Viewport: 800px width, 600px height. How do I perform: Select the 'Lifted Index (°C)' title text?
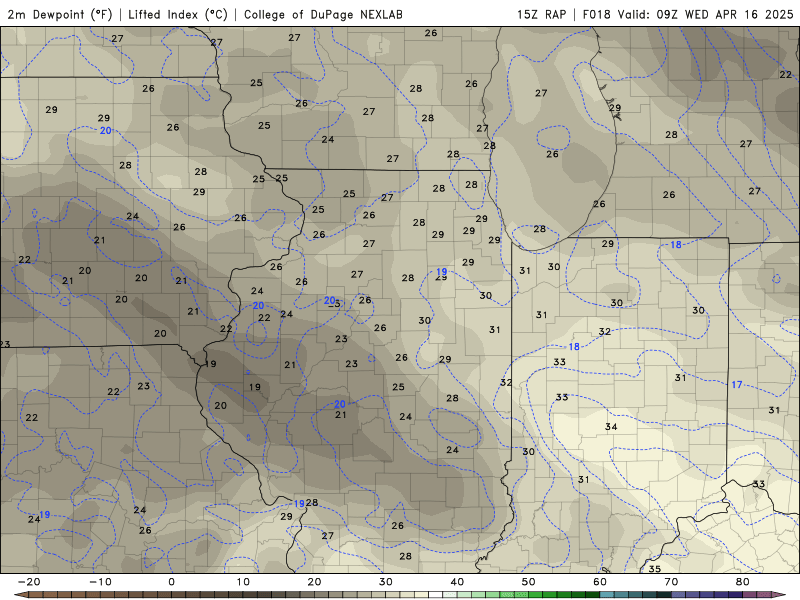[178, 14]
